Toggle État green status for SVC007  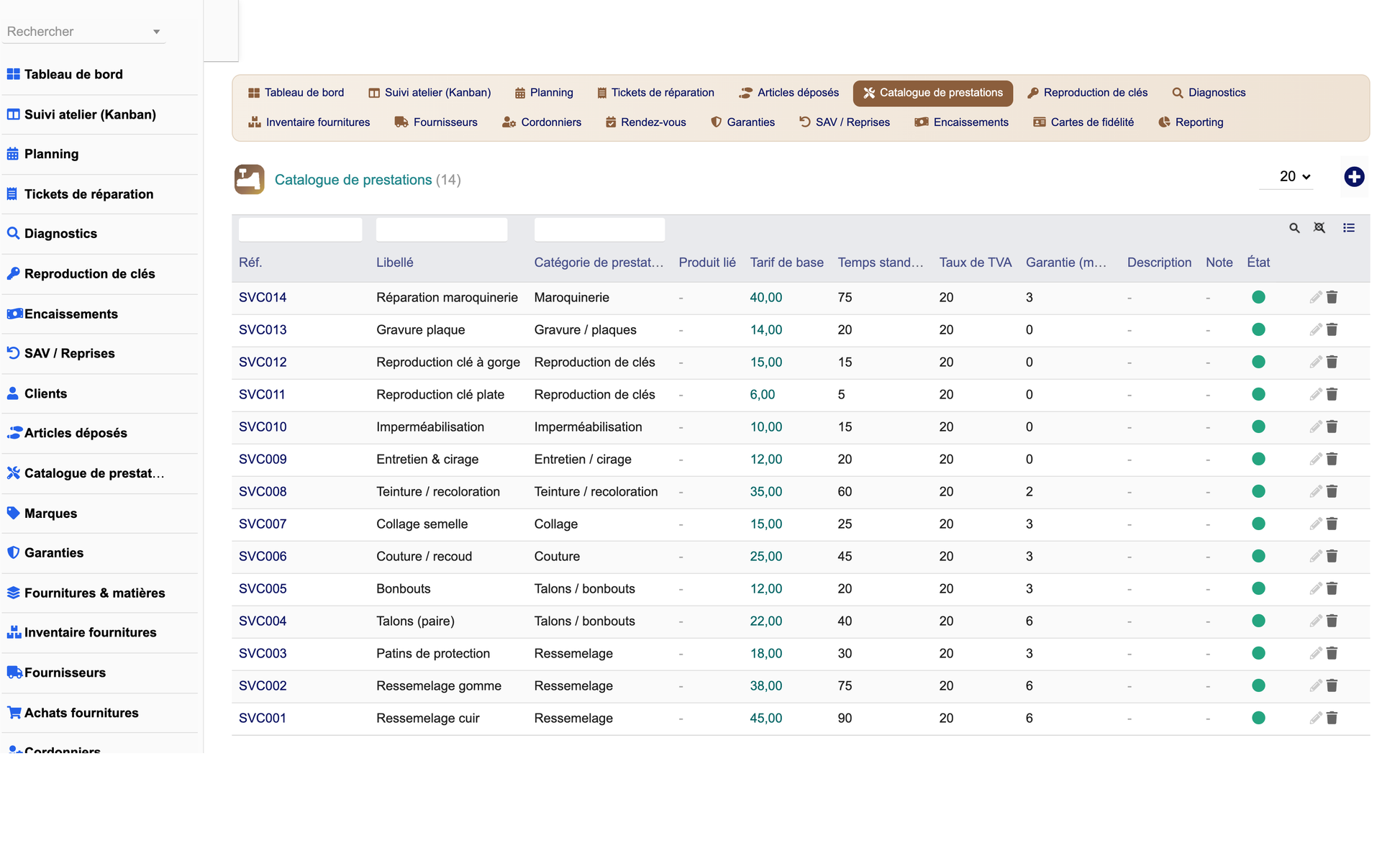coord(1258,524)
